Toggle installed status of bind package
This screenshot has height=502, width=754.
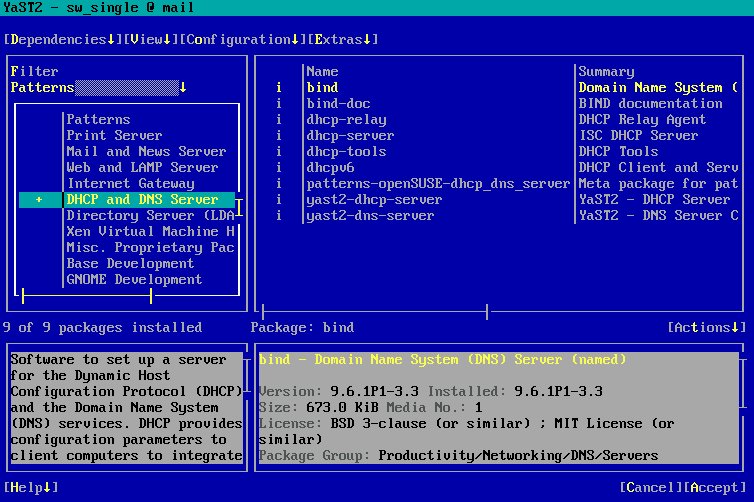[x=279, y=88]
